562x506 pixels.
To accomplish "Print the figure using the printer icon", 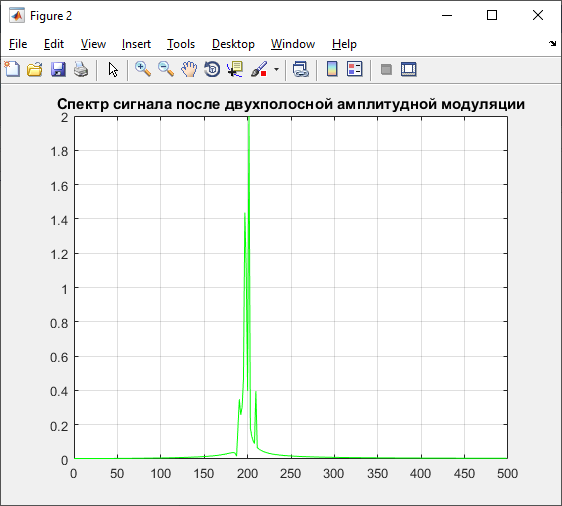I will click(81, 69).
